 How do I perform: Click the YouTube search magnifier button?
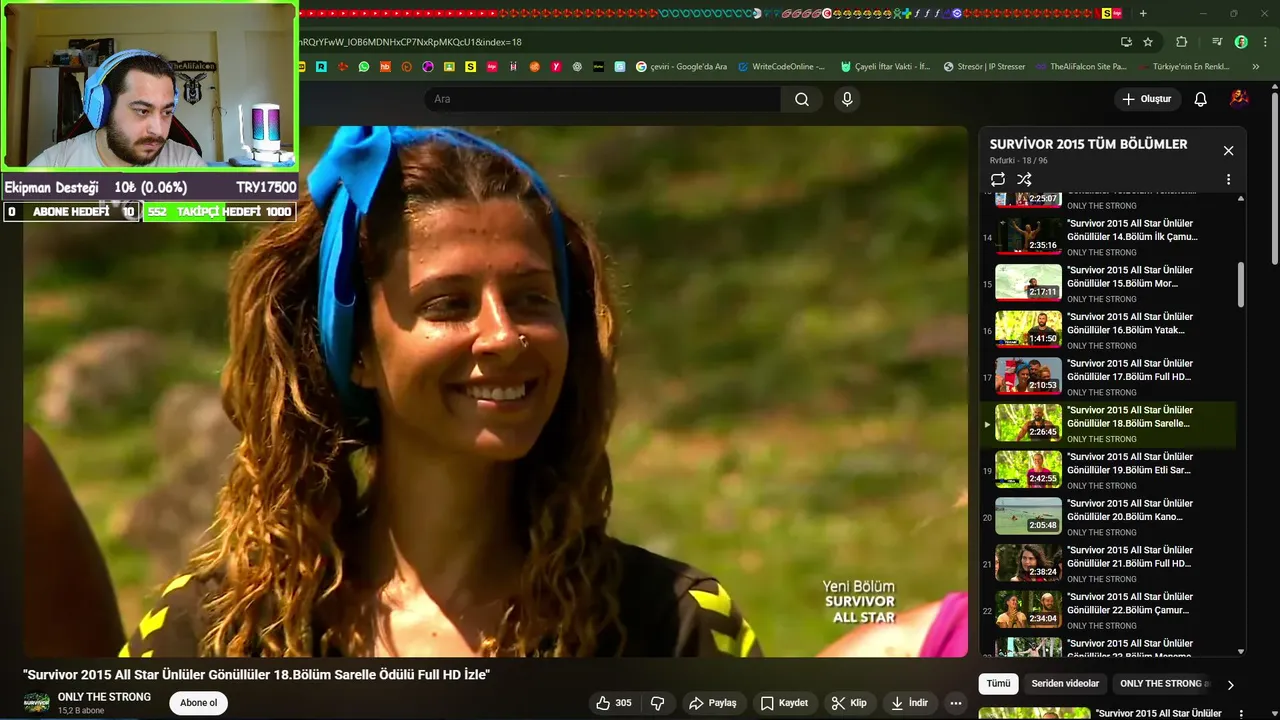[802, 99]
